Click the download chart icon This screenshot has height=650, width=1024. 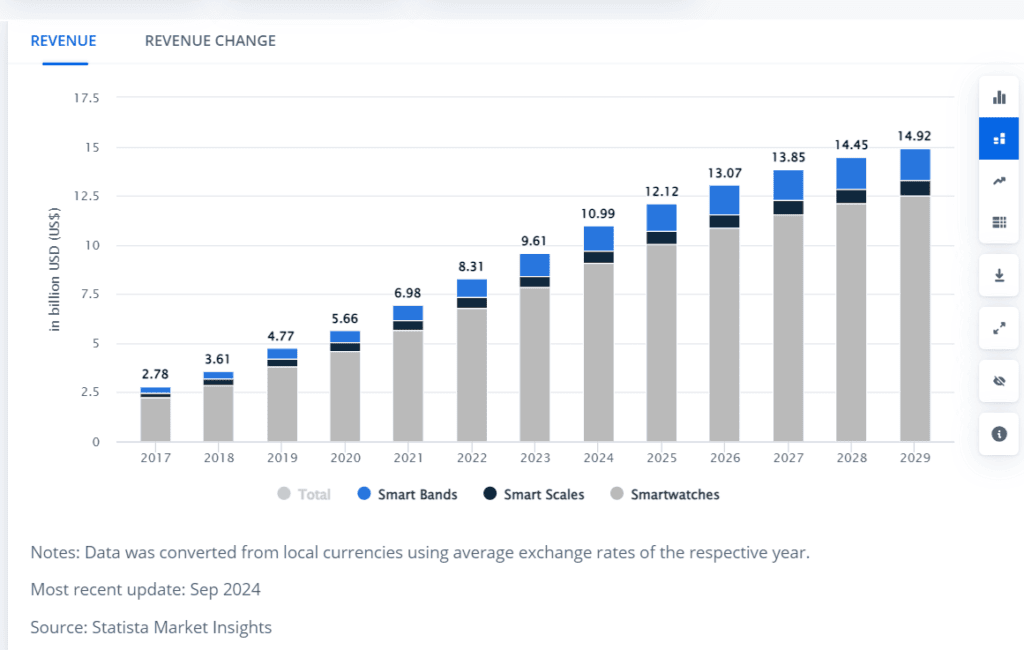pyautogui.click(x=998, y=275)
